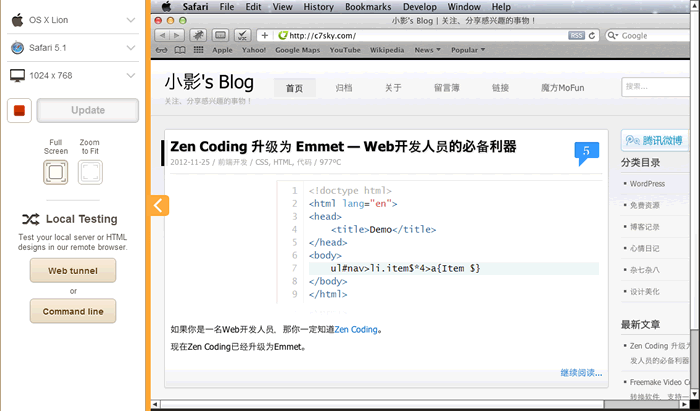Click the W3C validator checkmark toolbar icon

pyautogui.click(x=242, y=36)
